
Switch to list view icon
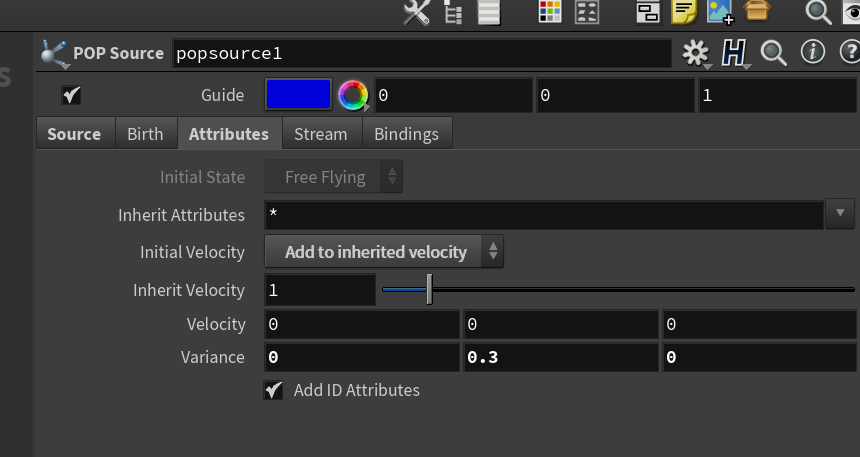tap(489, 12)
